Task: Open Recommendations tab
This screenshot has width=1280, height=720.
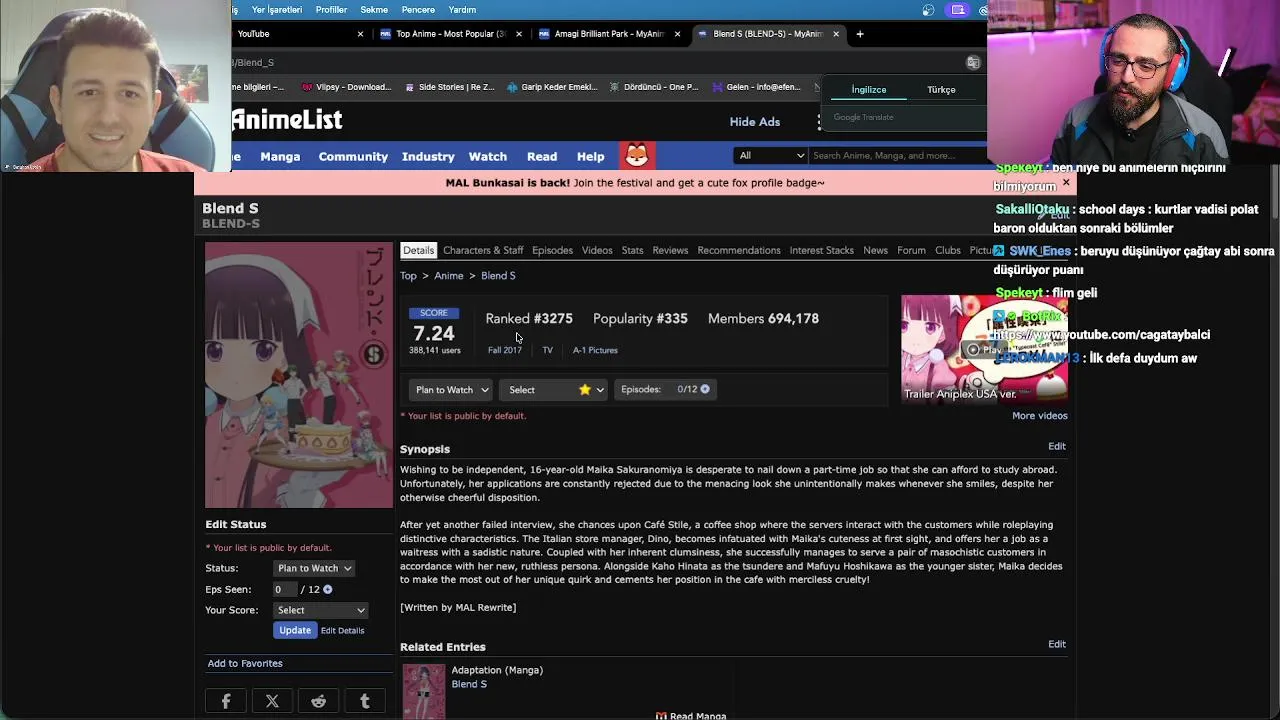Action: [739, 250]
